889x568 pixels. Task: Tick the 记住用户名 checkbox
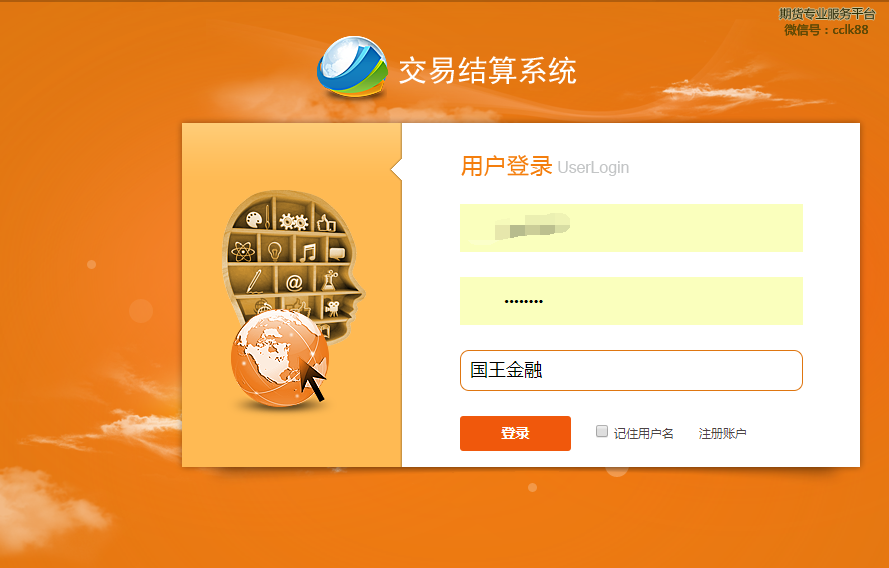[602, 431]
